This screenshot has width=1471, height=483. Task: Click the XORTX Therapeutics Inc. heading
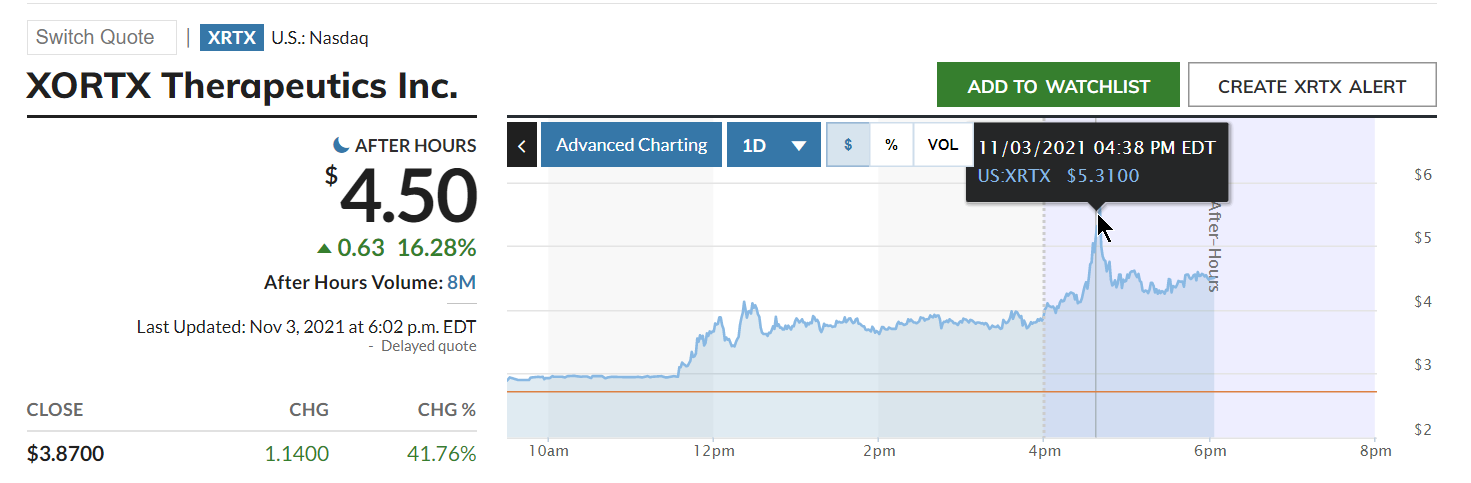tap(242, 86)
